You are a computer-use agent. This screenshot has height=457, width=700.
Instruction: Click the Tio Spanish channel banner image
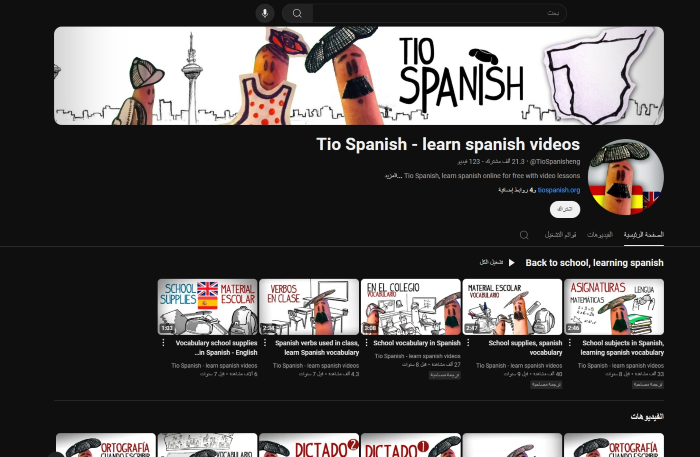pos(359,75)
